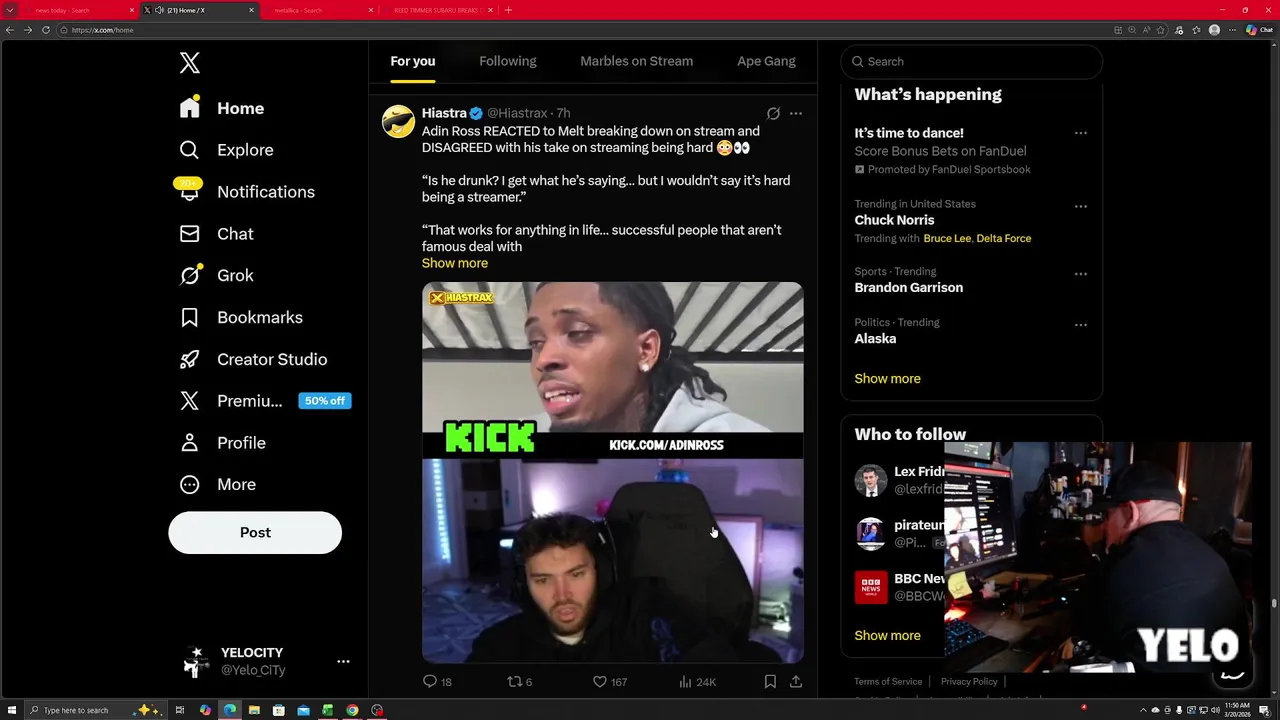This screenshot has width=1280, height=720.
Task: Open Microsoft Store from the taskbar
Action: pyautogui.click(x=279, y=710)
